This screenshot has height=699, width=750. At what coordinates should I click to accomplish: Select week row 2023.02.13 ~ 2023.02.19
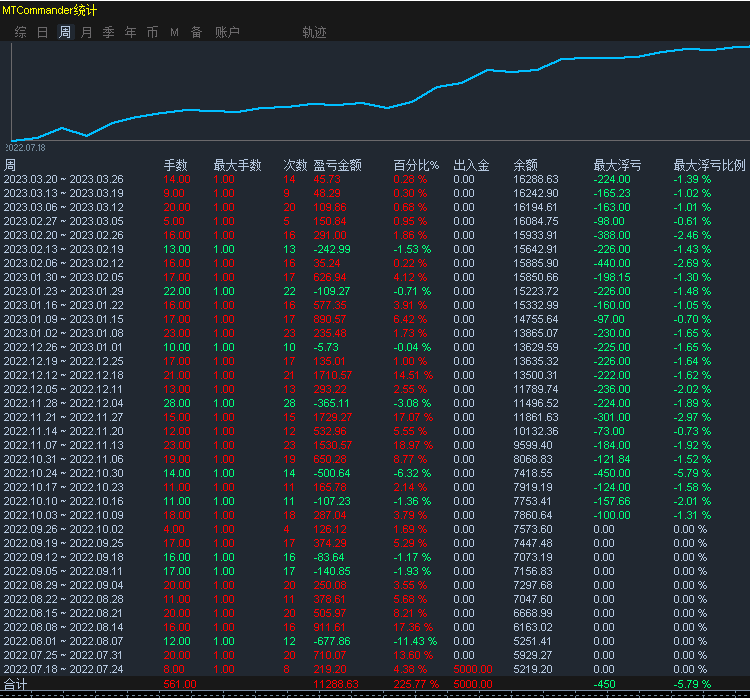tap(375, 249)
